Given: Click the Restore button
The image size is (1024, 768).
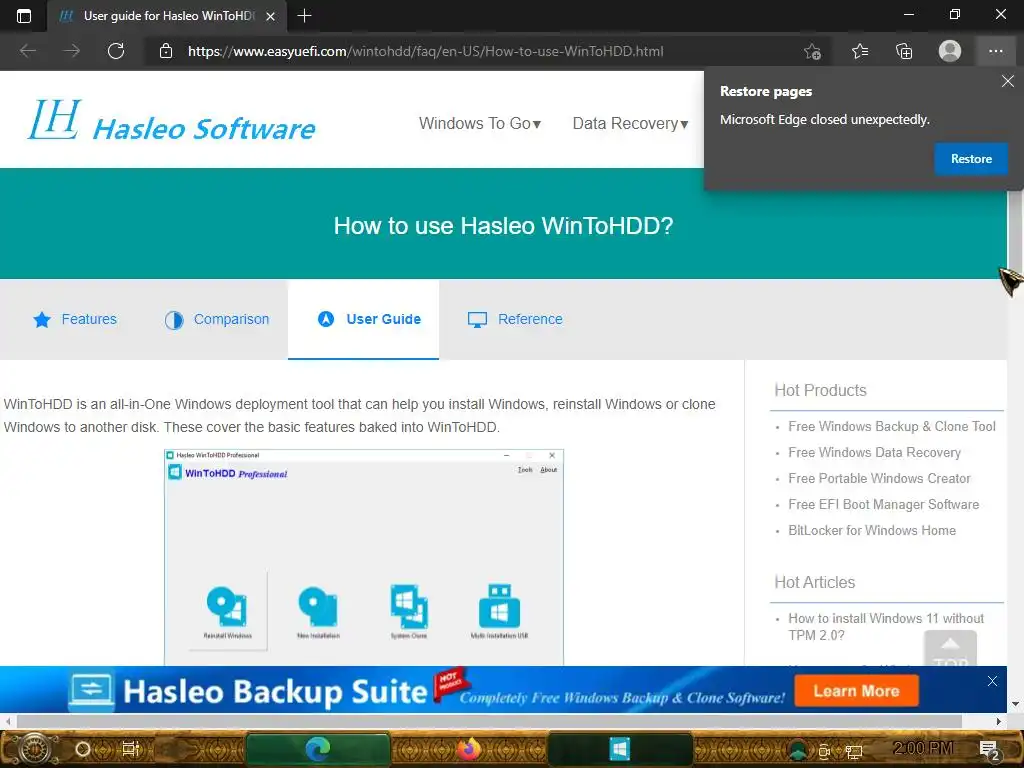Looking at the screenshot, I should (971, 159).
